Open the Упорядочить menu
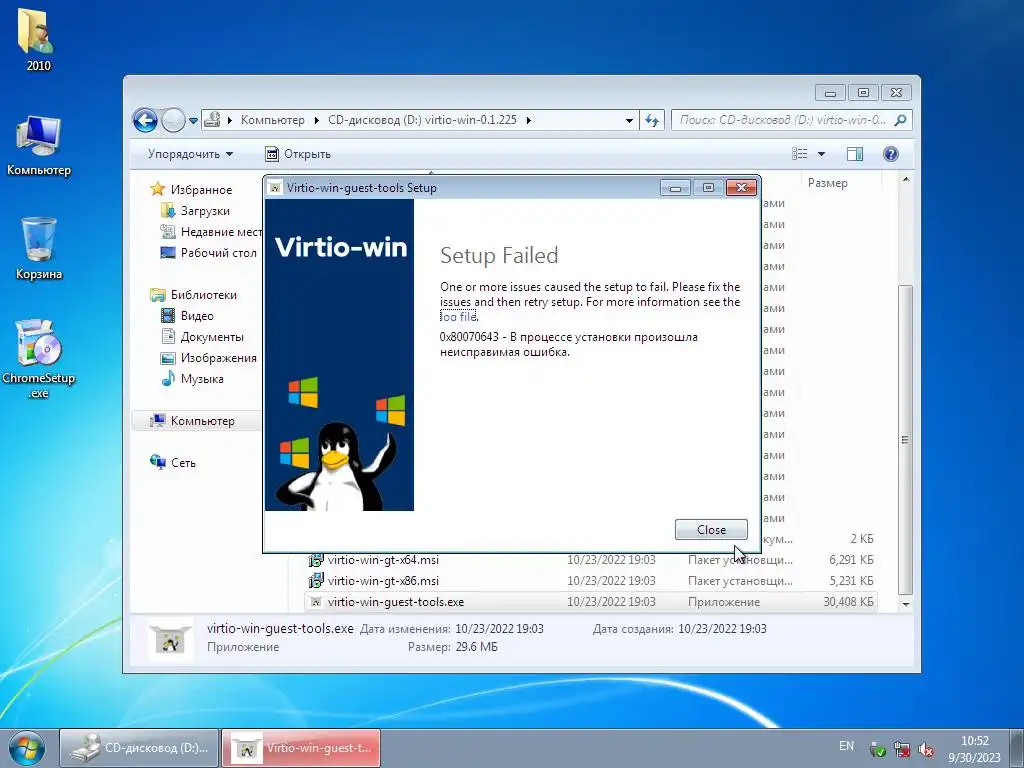The width and height of the screenshot is (1024, 768). click(190, 154)
